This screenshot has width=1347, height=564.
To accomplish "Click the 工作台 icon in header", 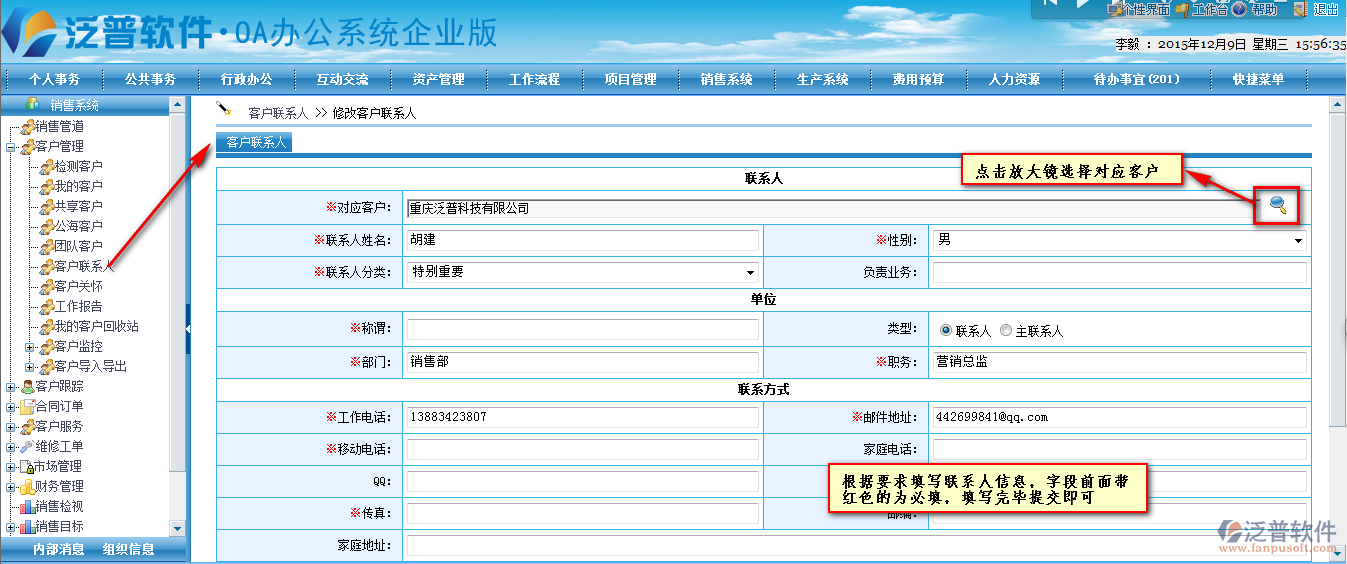I will 1182,9.
